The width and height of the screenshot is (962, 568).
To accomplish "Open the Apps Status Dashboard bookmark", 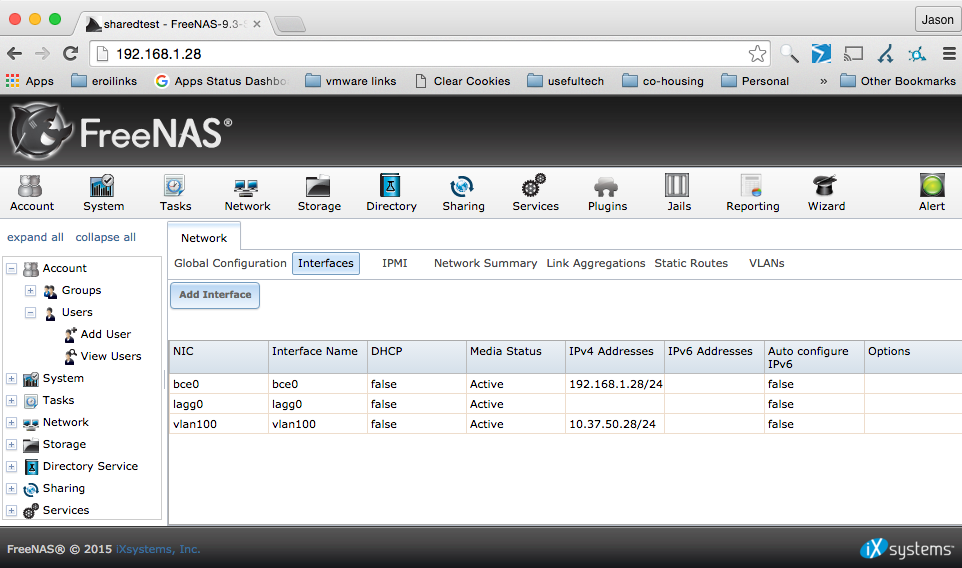I will click(221, 81).
